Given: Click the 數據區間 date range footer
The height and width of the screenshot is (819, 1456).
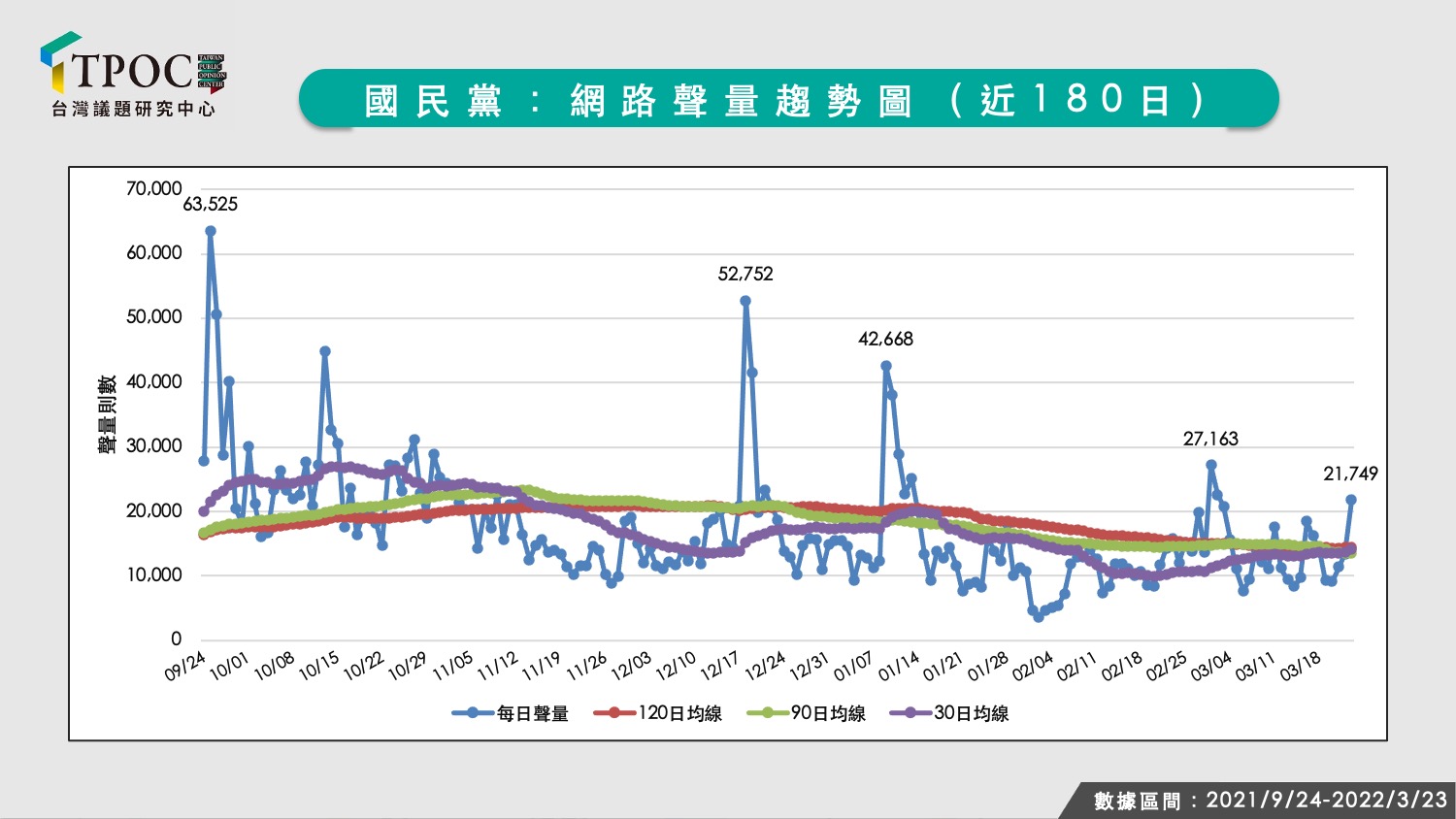Looking at the screenshot, I should [1271, 801].
